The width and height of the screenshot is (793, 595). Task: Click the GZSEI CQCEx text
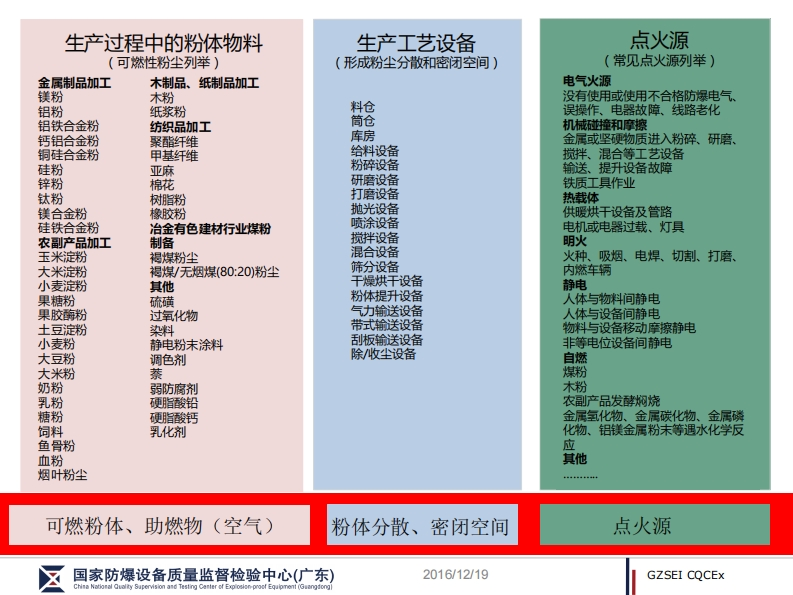686,576
